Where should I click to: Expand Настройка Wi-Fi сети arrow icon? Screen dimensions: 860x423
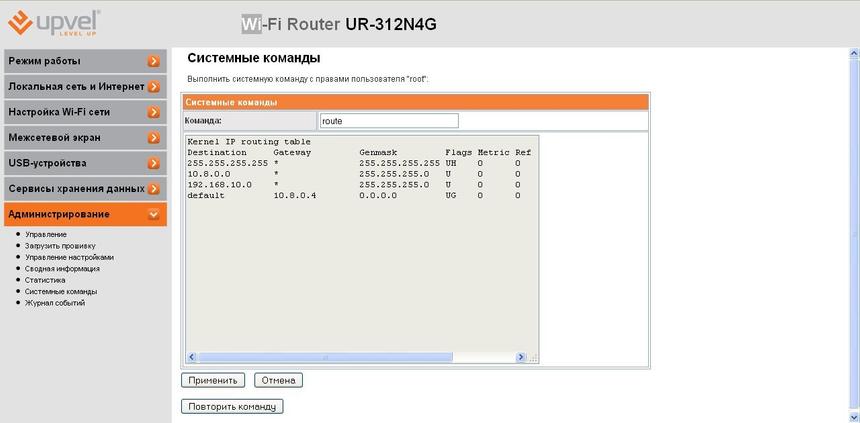coord(153,112)
